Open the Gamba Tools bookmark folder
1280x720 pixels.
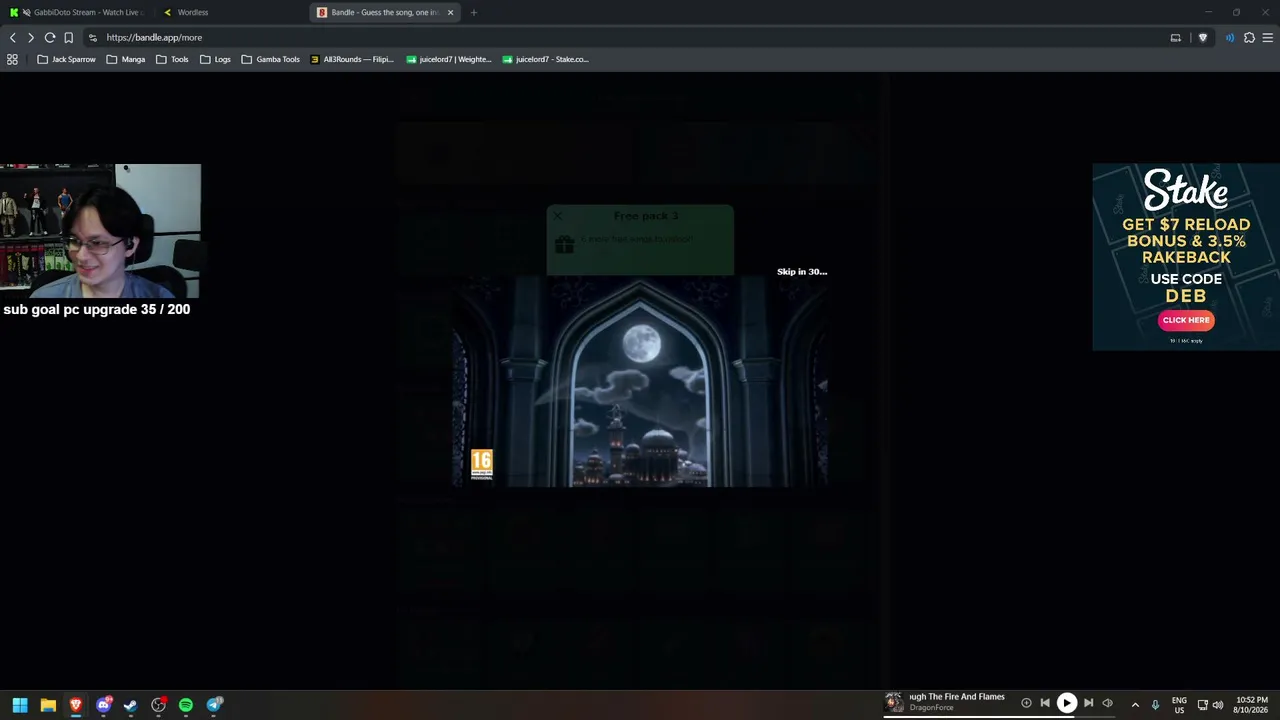pos(271,60)
